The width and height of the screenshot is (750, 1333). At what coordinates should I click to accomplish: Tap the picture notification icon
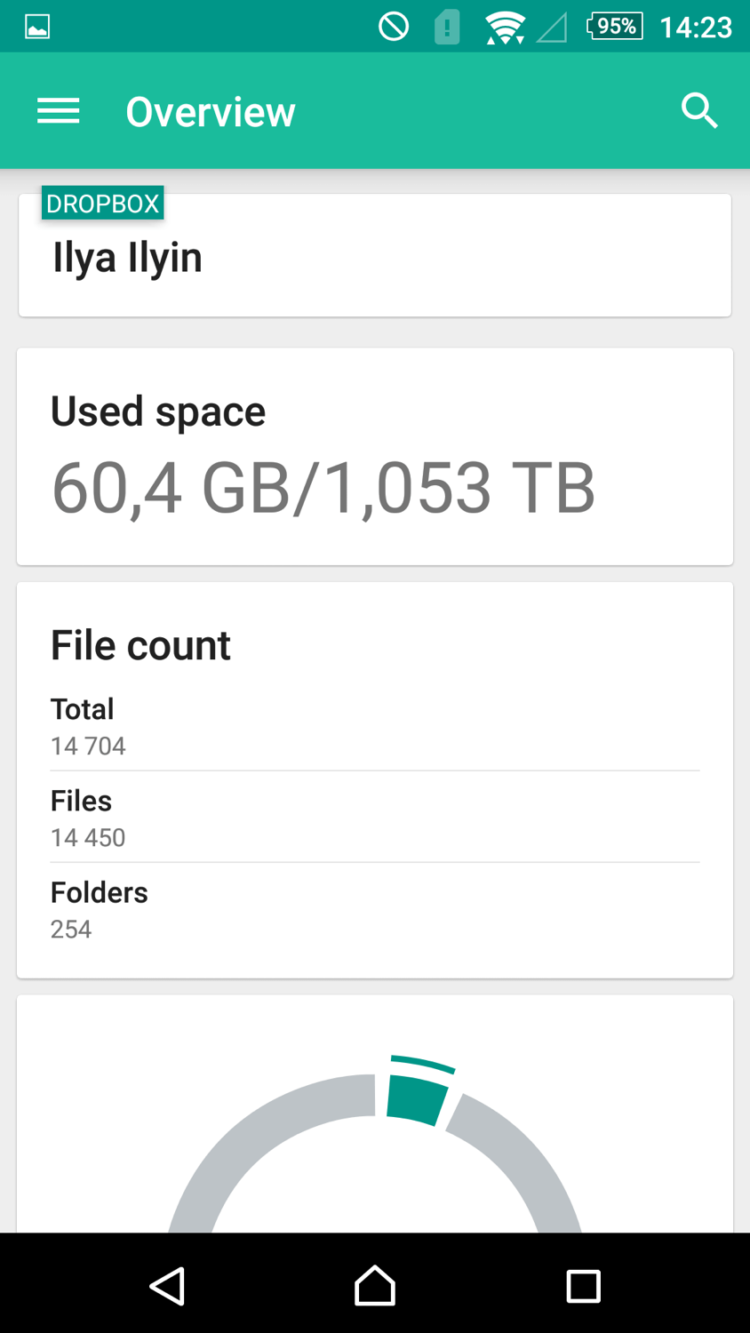[x=38, y=27]
